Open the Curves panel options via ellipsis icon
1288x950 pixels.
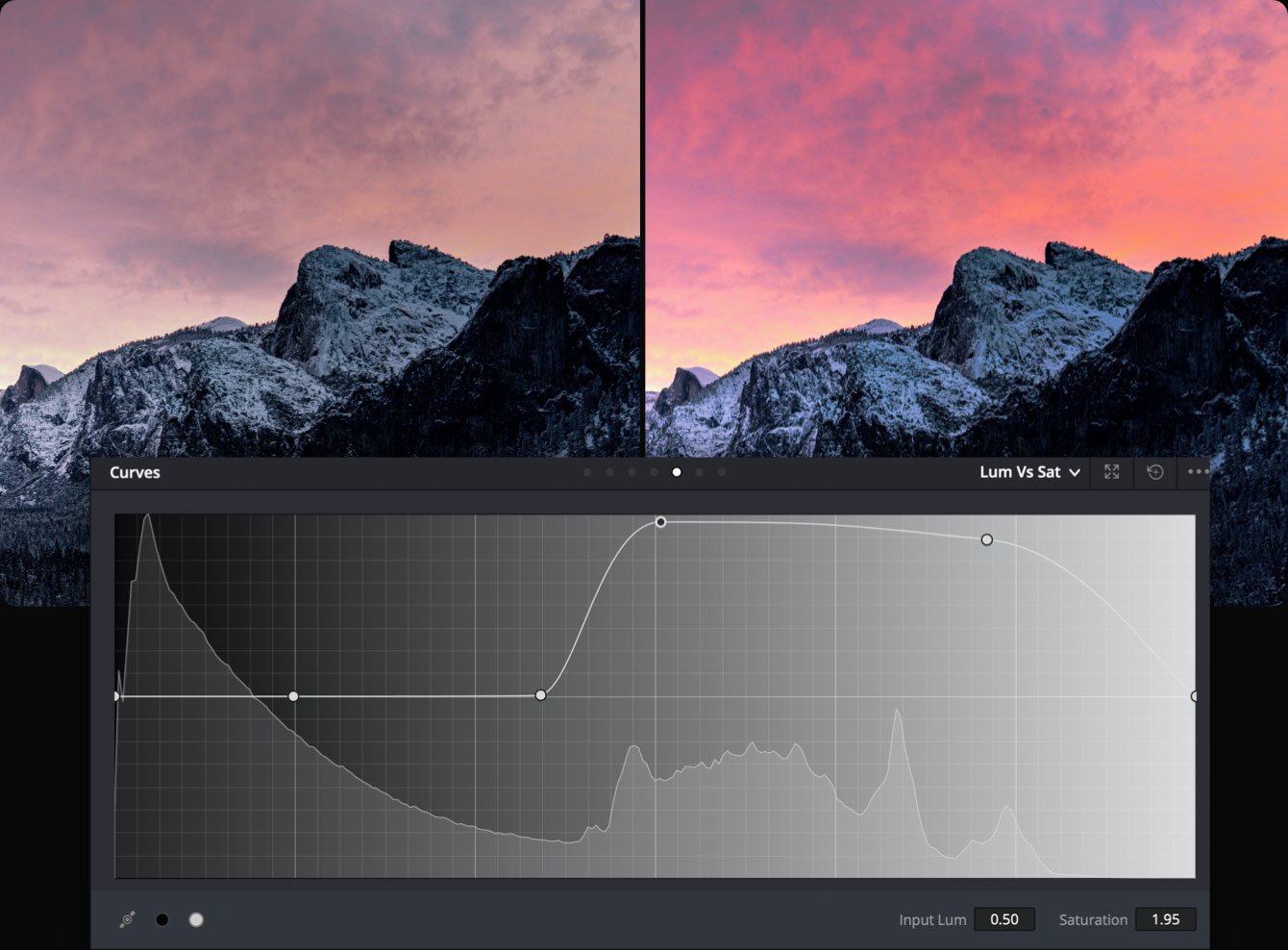coord(1198,472)
